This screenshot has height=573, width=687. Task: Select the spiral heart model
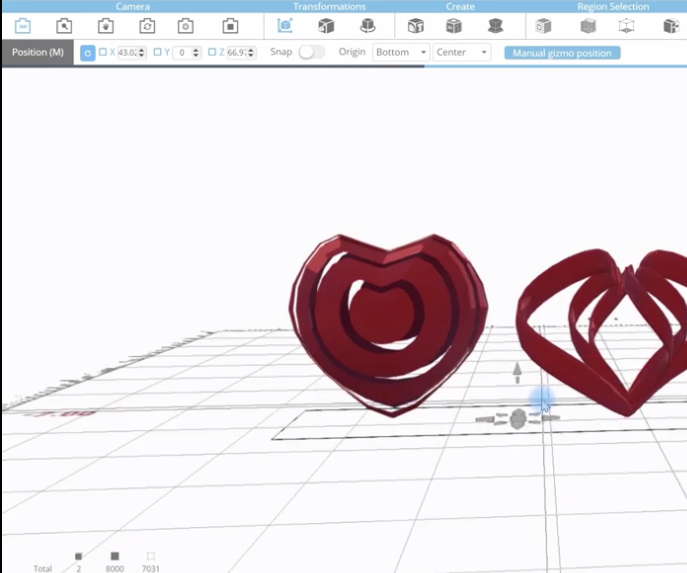tap(388, 325)
